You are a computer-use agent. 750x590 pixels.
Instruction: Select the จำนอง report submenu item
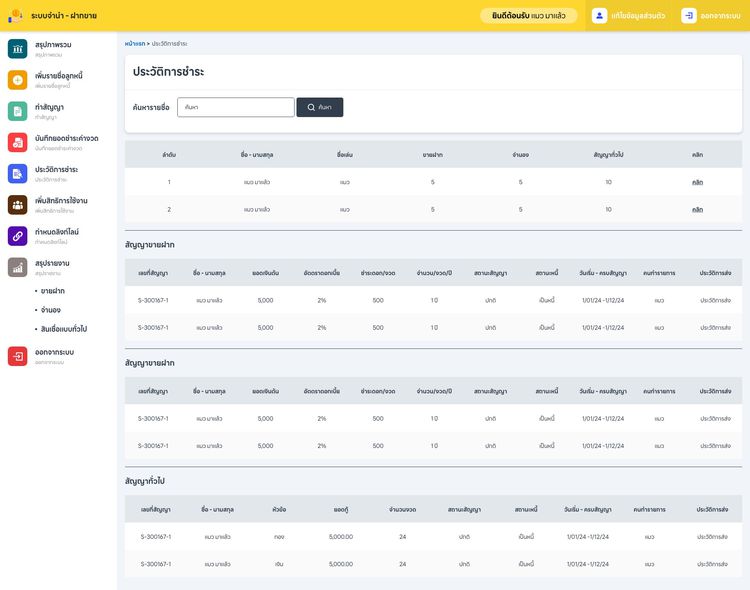coord(51,310)
